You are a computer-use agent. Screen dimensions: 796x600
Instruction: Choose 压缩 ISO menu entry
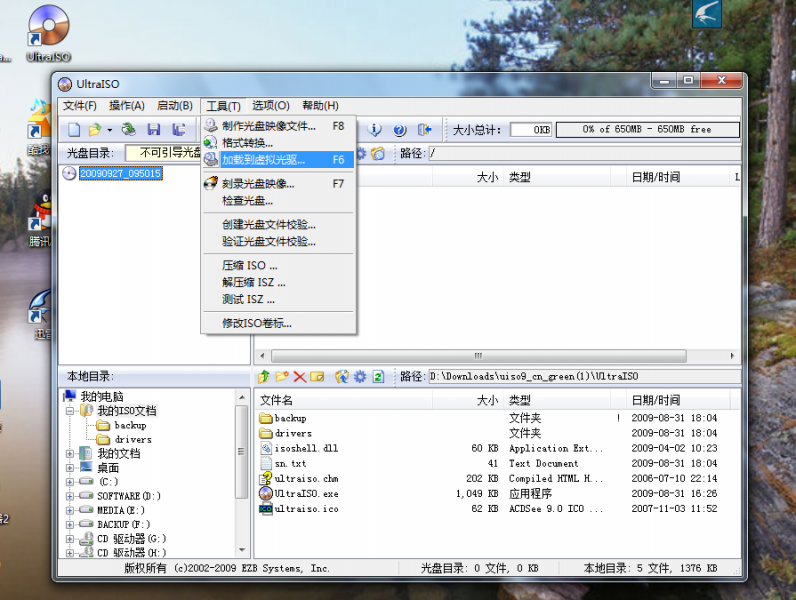(x=278, y=265)
